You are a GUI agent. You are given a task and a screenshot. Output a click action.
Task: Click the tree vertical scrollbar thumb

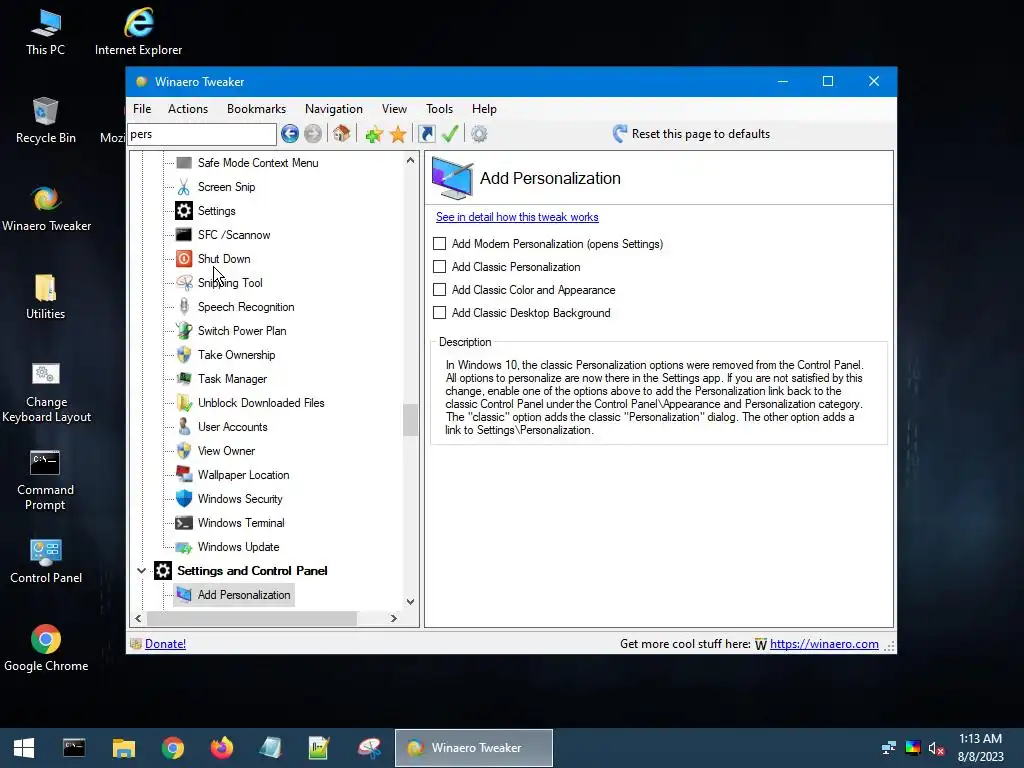click(x=410, y=420)
